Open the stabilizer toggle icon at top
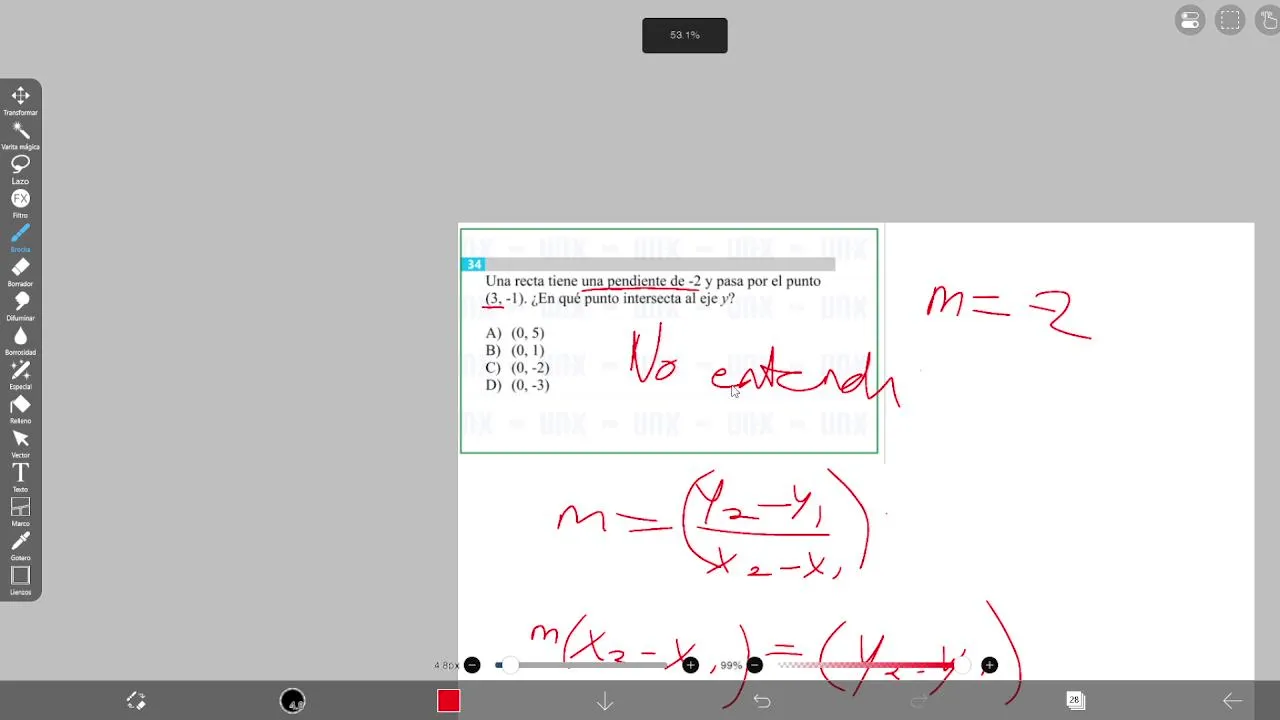Viewport: 1280px width, 720px height. pos(1190,20)
